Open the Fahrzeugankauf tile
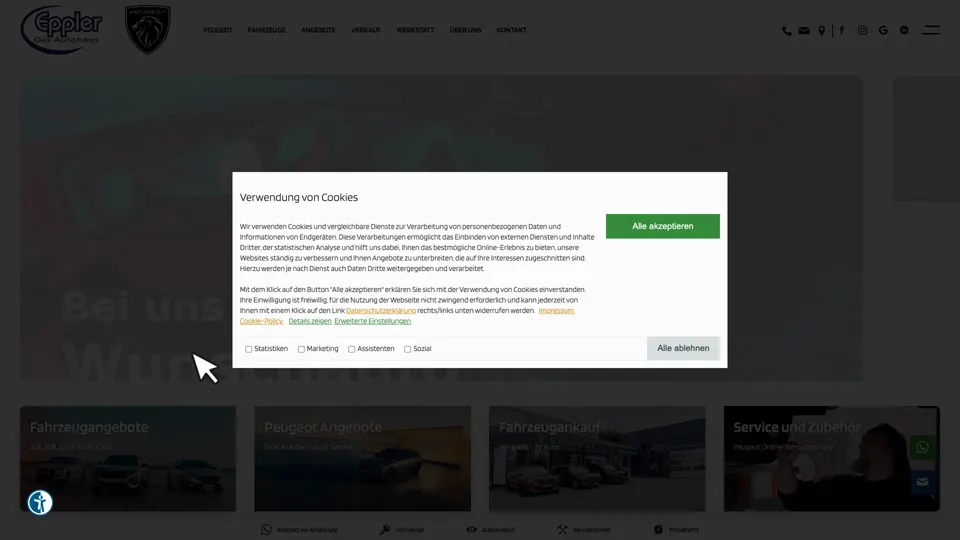960x540 pixels. 597,459
